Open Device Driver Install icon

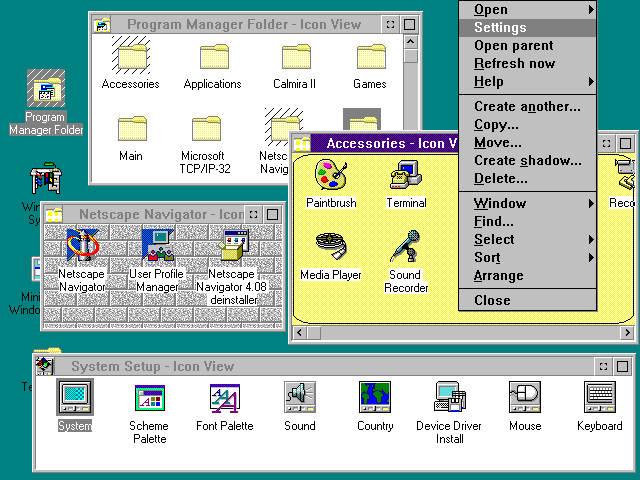449,398
